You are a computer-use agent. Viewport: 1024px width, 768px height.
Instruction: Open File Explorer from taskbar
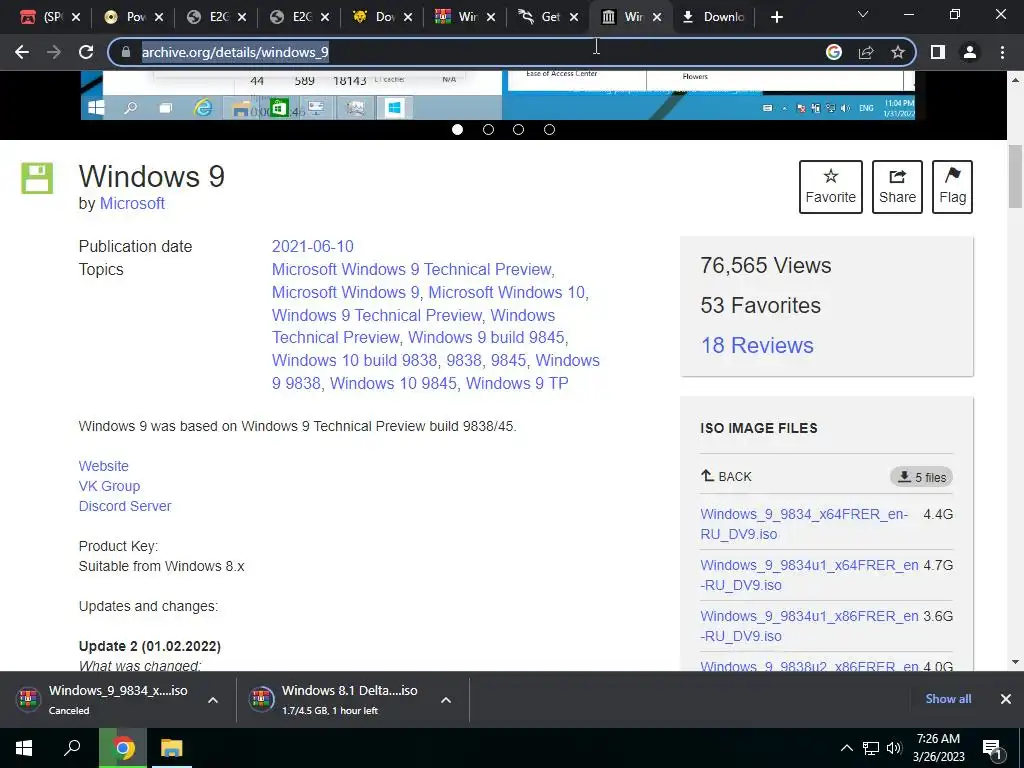pos(171,748)
